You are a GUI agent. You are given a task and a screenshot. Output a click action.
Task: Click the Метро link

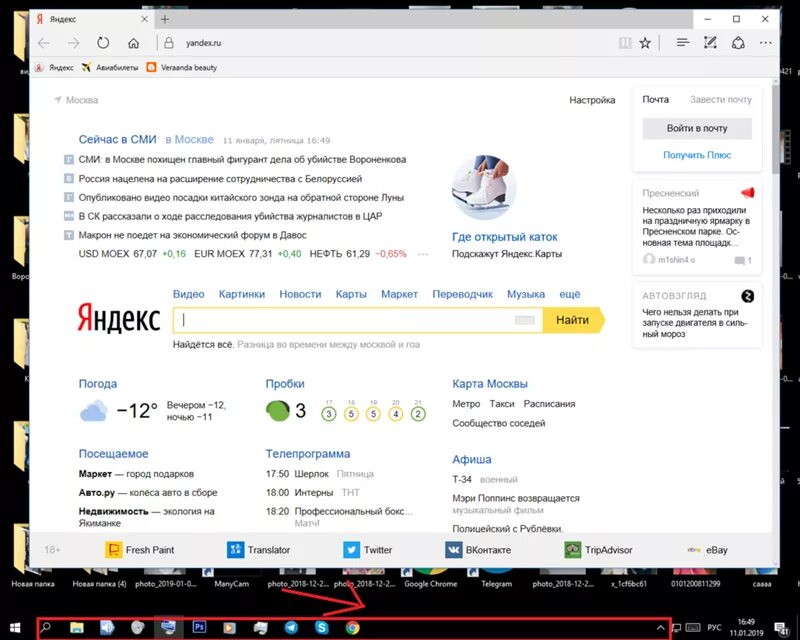[466, 404]
